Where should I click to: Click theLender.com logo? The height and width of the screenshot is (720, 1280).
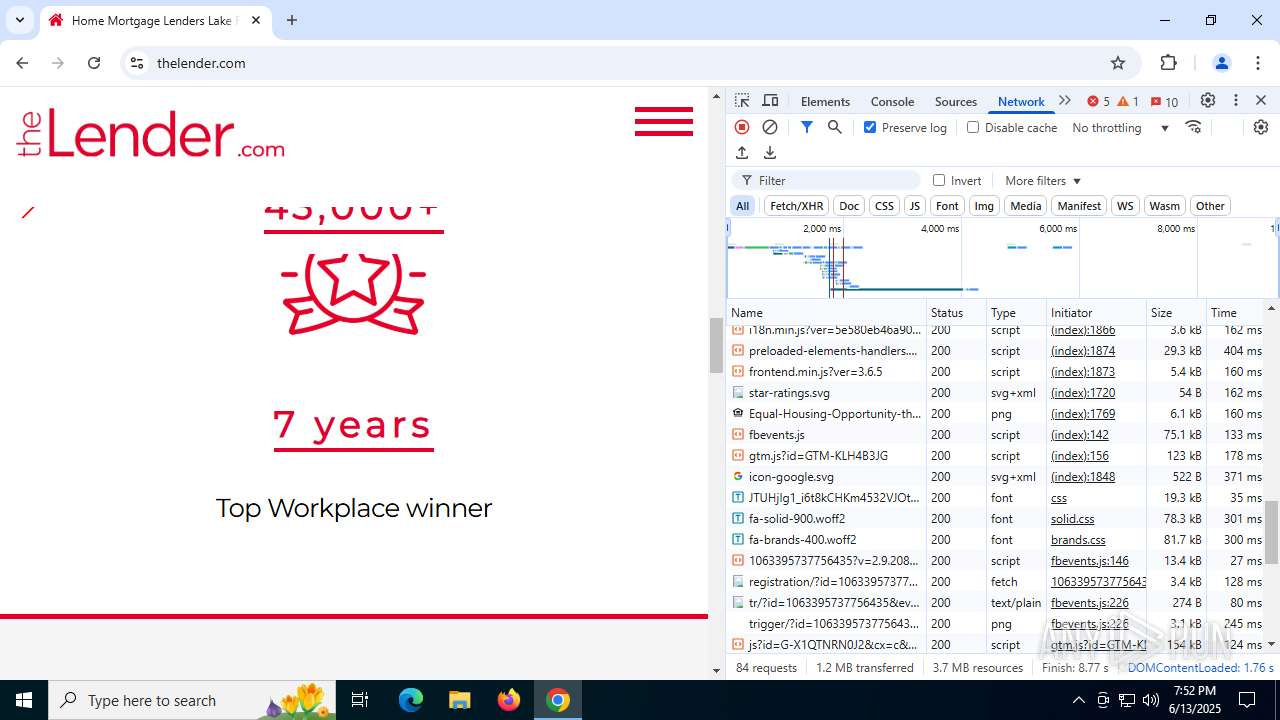151,134
